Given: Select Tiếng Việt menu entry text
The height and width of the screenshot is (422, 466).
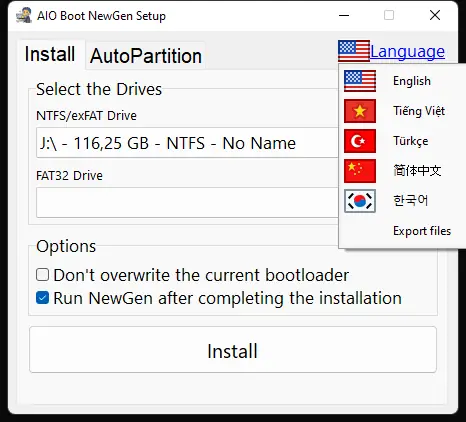Looking at the screenshot, I should (419, 111).
